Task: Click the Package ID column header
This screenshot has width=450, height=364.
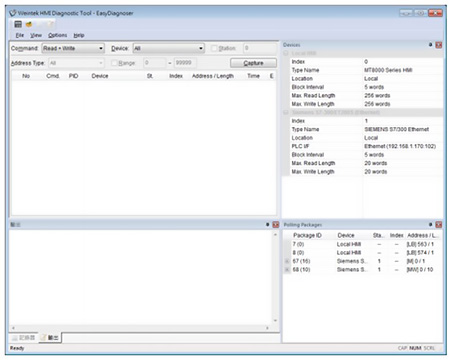Action: tap(307, 235)
